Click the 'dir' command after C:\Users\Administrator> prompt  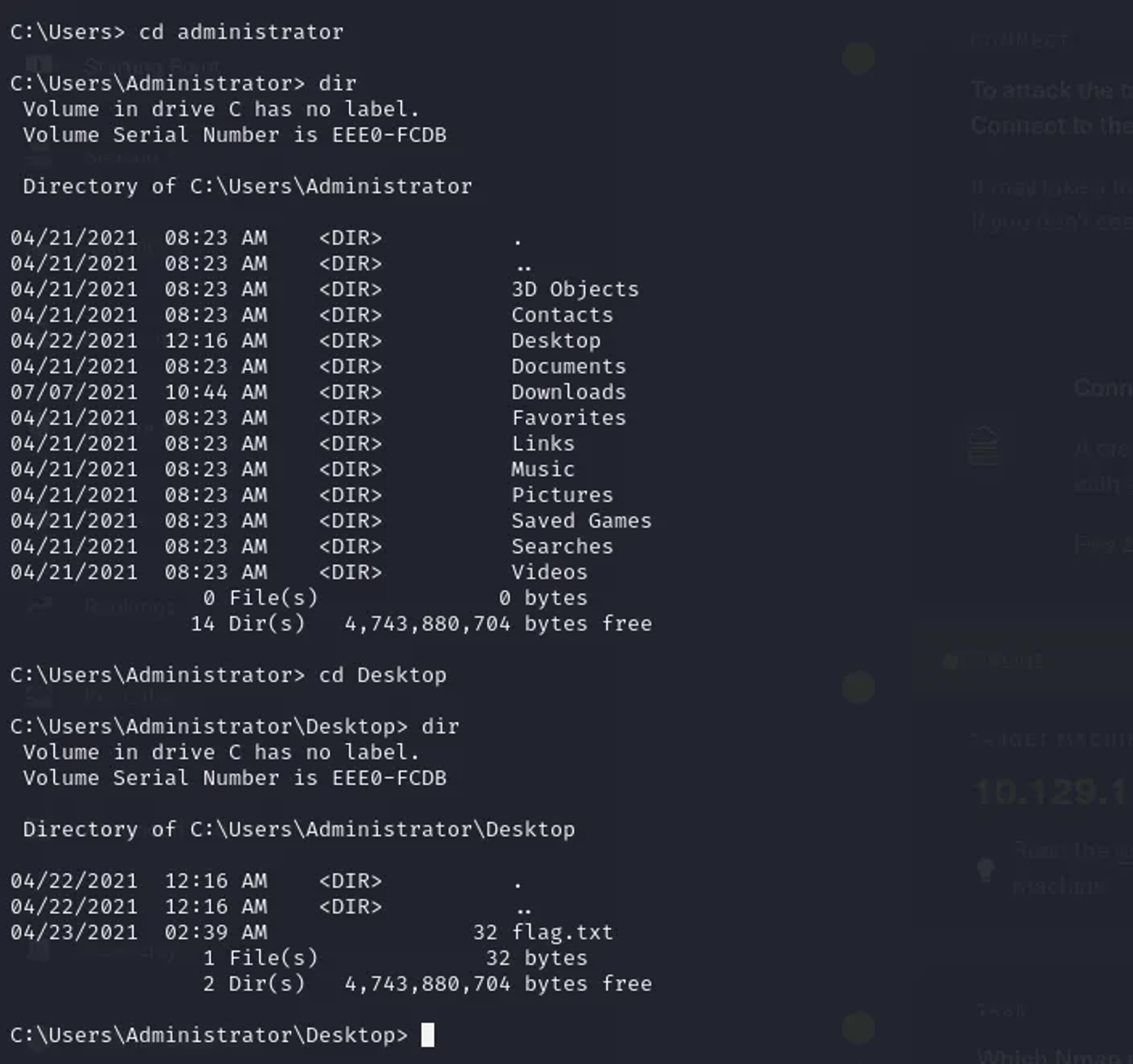[338, 83]
